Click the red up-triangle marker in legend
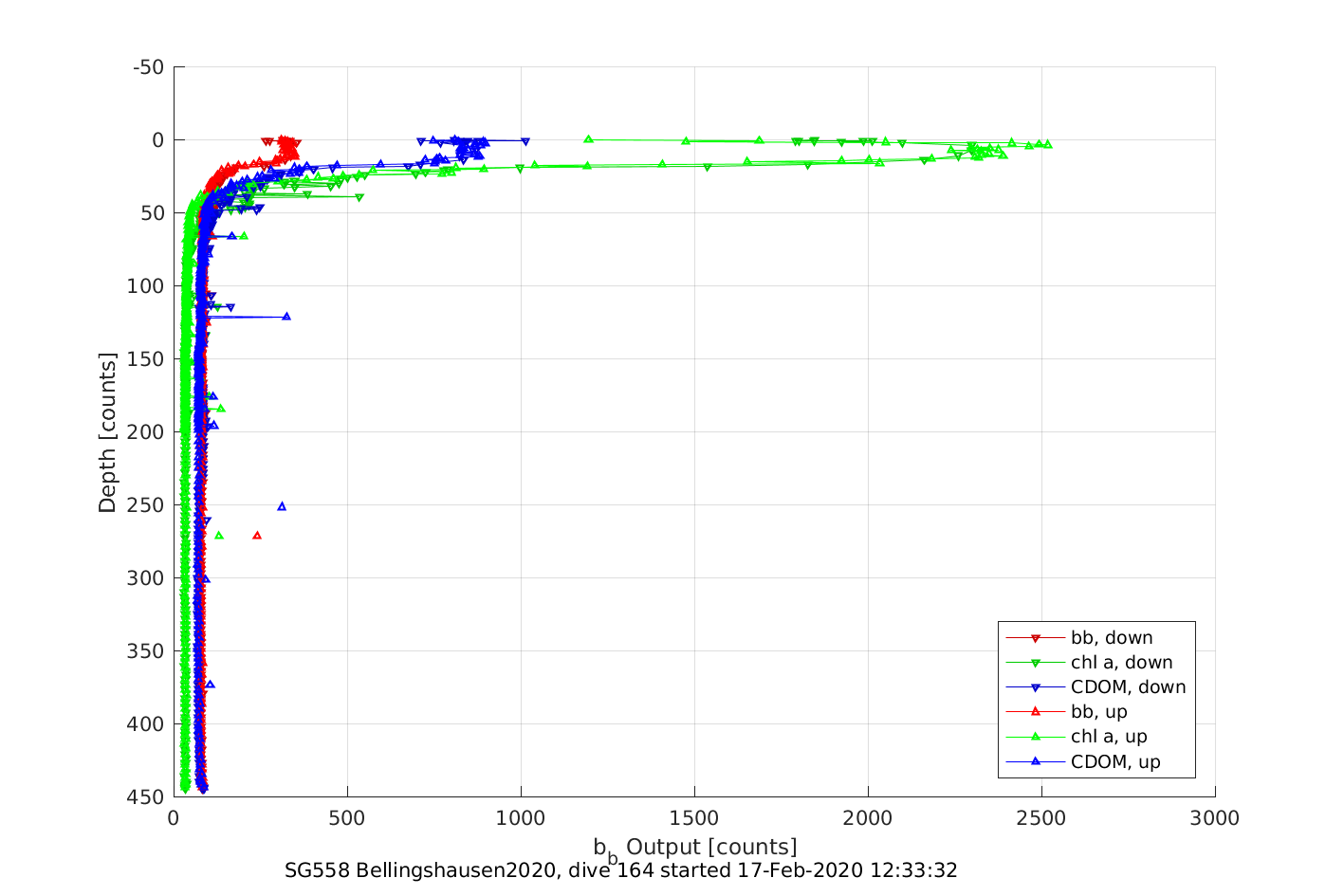This screenshot has width=1344, height=896. pos(1036,712)
